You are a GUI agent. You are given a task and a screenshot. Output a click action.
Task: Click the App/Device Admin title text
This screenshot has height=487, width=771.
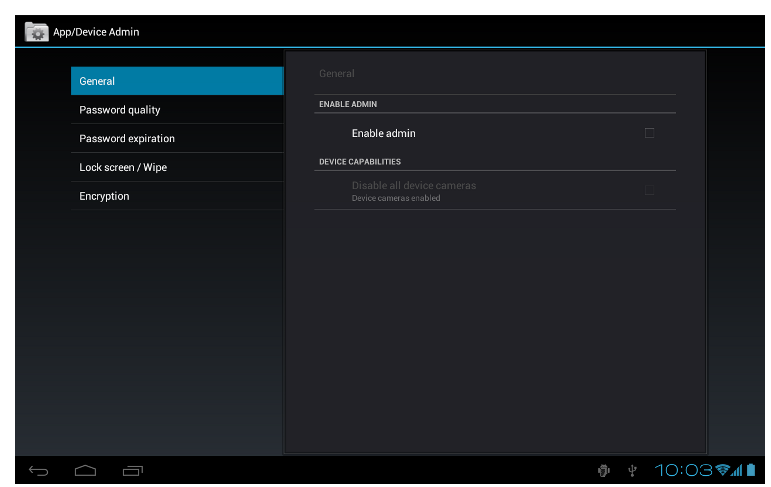[96, 32]
